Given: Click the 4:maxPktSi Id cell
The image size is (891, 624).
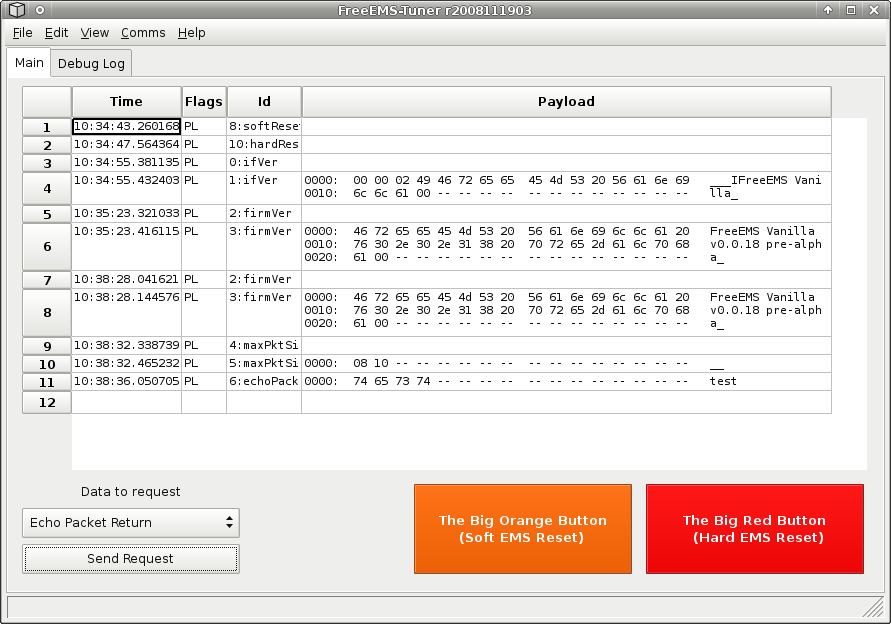Looking at the screenshot, I should pos(264,346).
